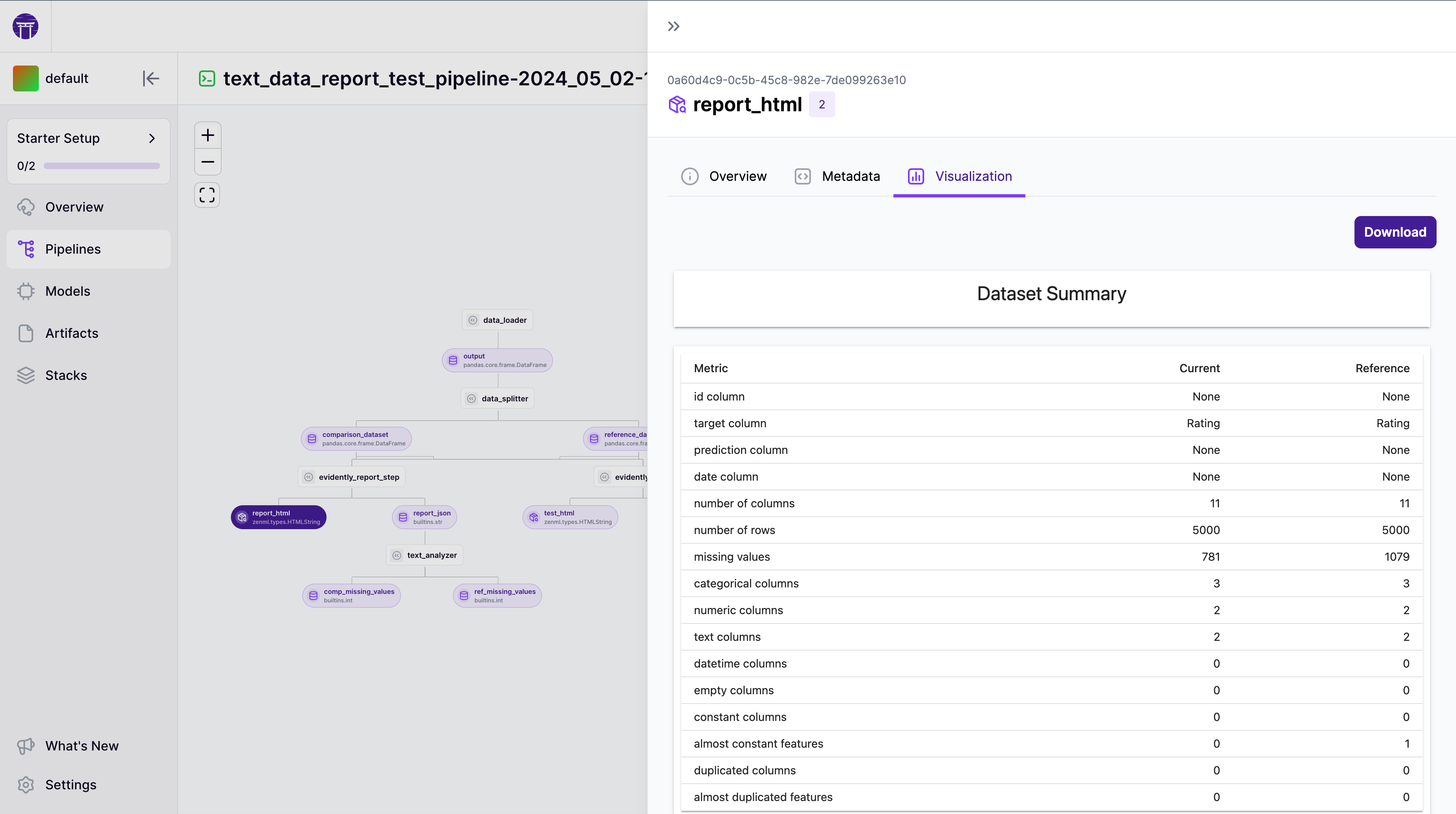The image size is (1456, 814).
Task: Zoom in on the pipeline graph
Action: point(207,135)
